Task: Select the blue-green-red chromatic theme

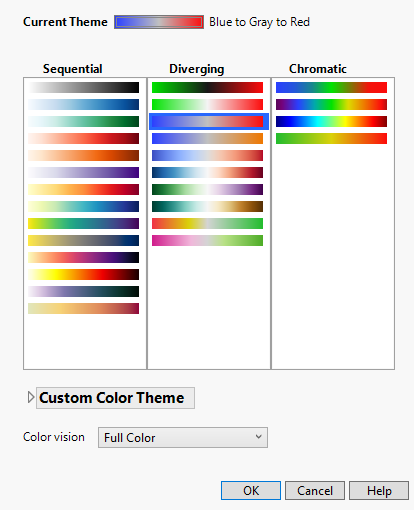Action: pos(331,87)
